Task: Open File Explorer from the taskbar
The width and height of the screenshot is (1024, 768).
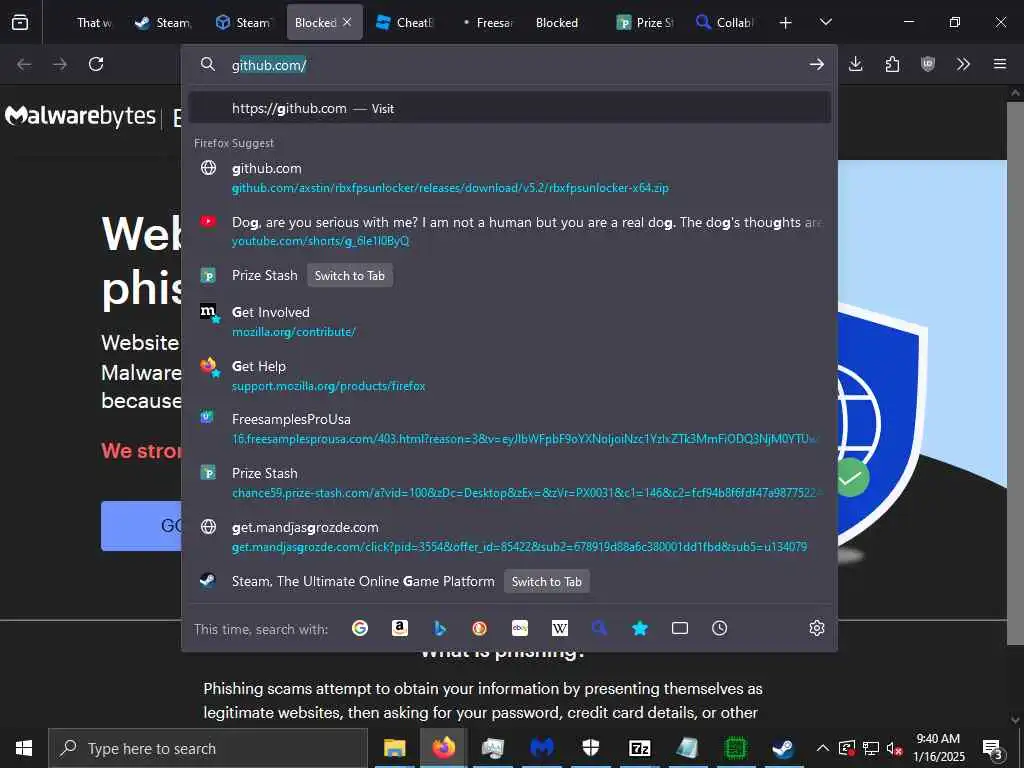Action: (x=394, y=748)
